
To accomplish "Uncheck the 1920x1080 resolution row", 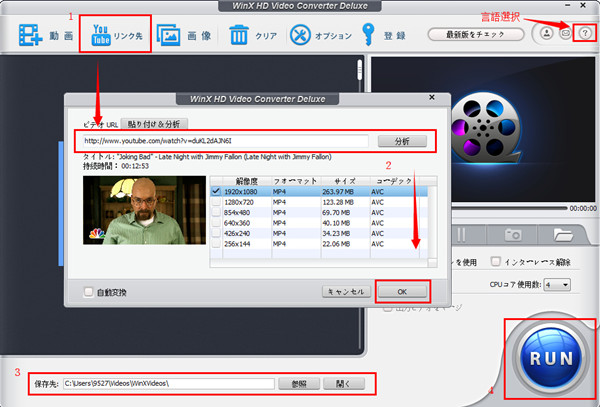I will point(216,191).
